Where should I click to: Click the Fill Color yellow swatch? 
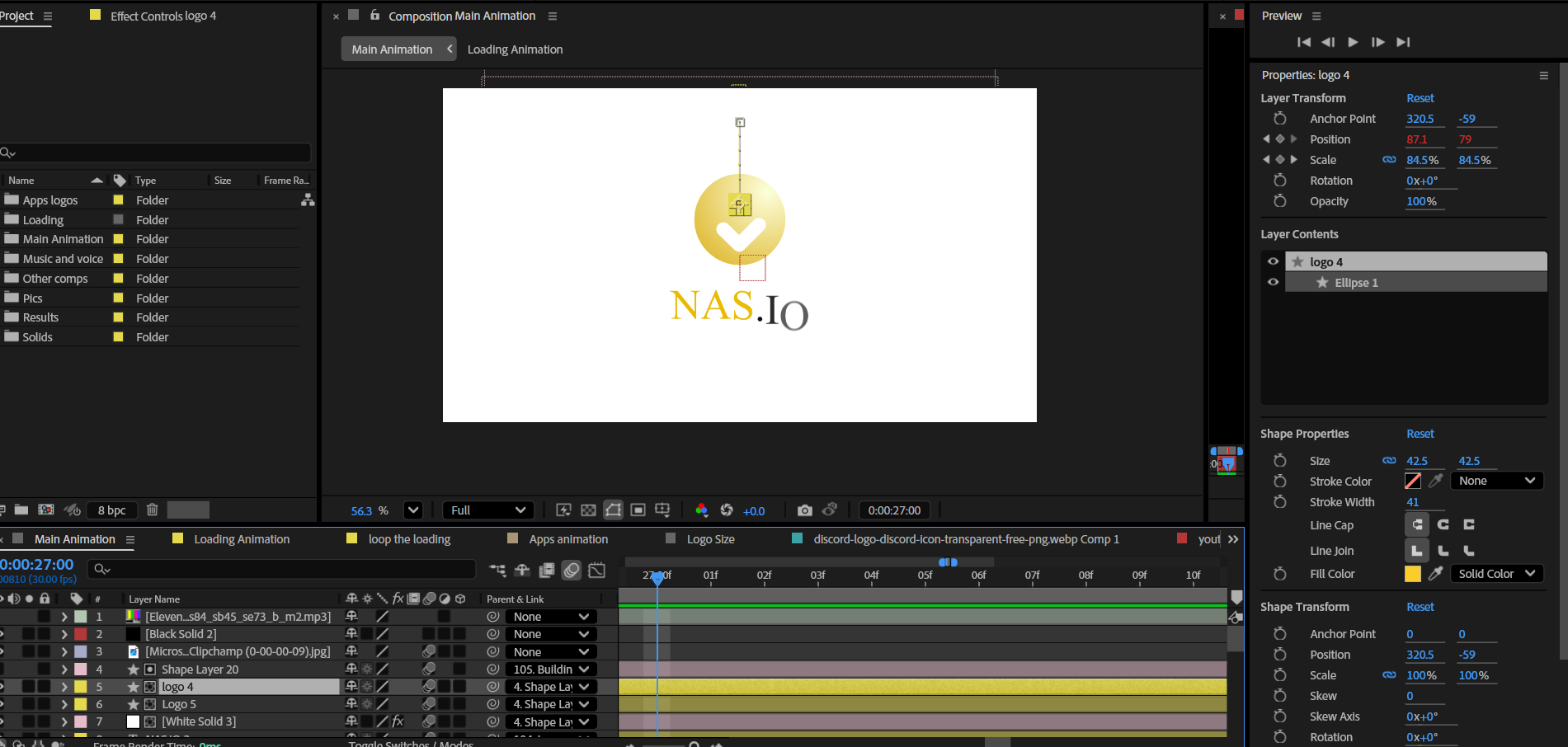pyautogui.click(x=1412, y=574)
